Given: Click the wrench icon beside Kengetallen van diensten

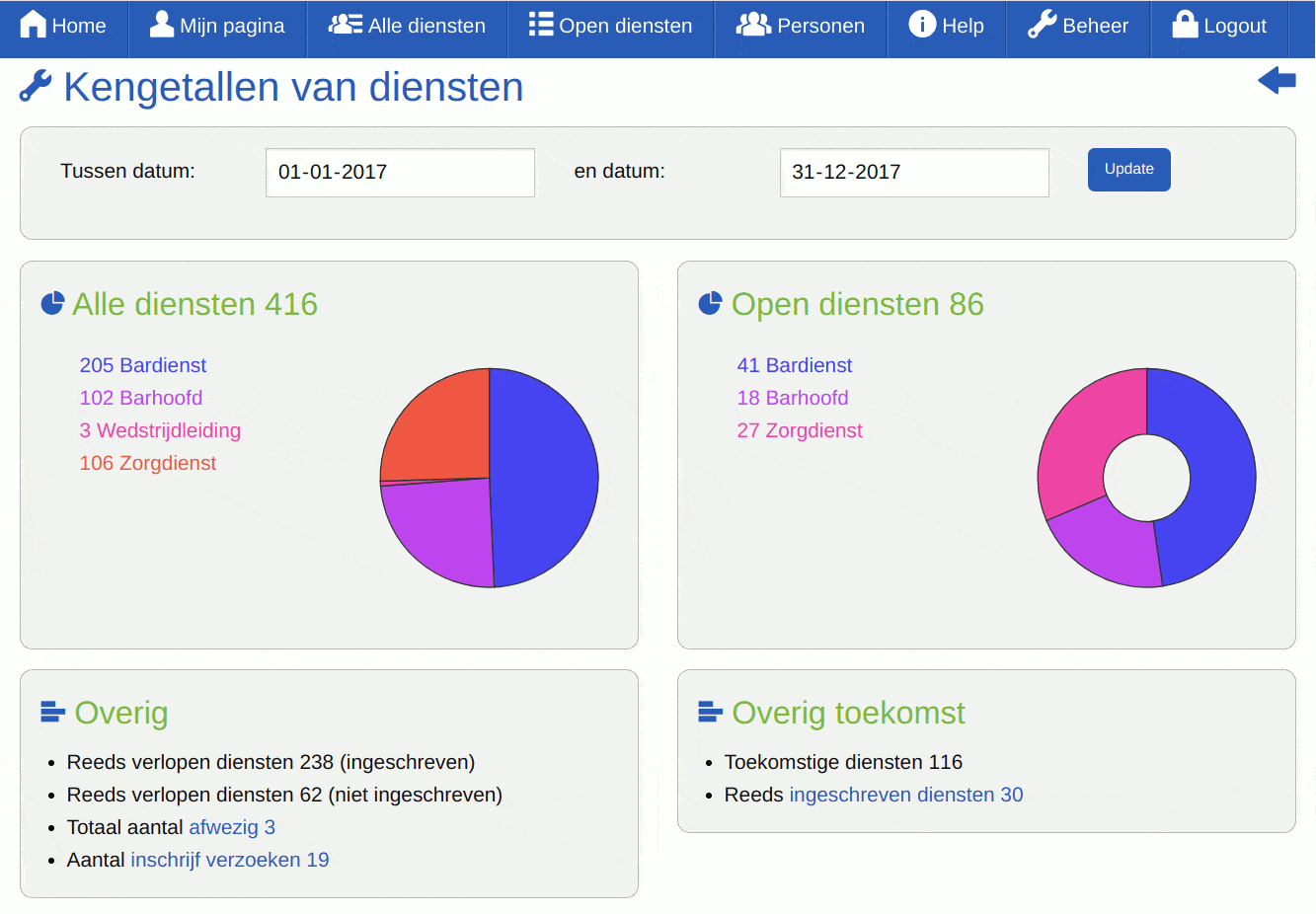Looking at the screenshot, I should pyautogui.click(x=34, y=87).
